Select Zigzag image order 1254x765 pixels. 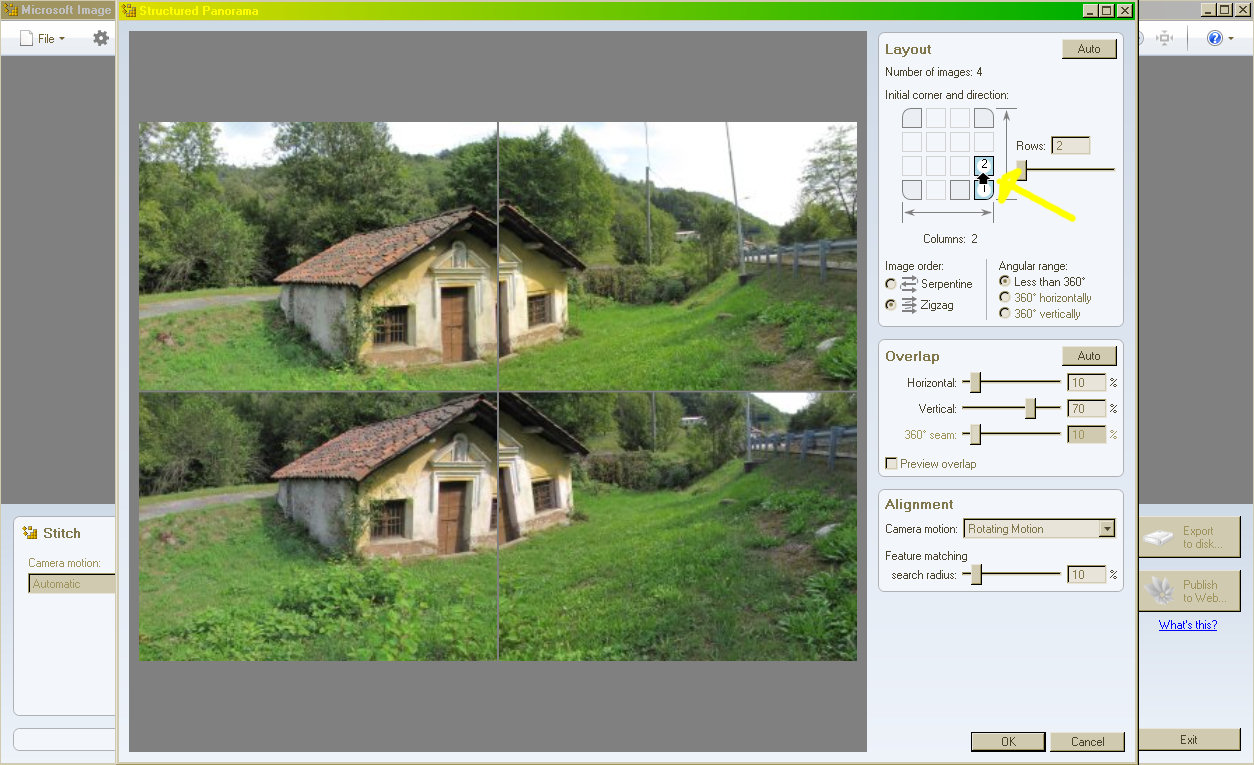[x=891, y=305]
